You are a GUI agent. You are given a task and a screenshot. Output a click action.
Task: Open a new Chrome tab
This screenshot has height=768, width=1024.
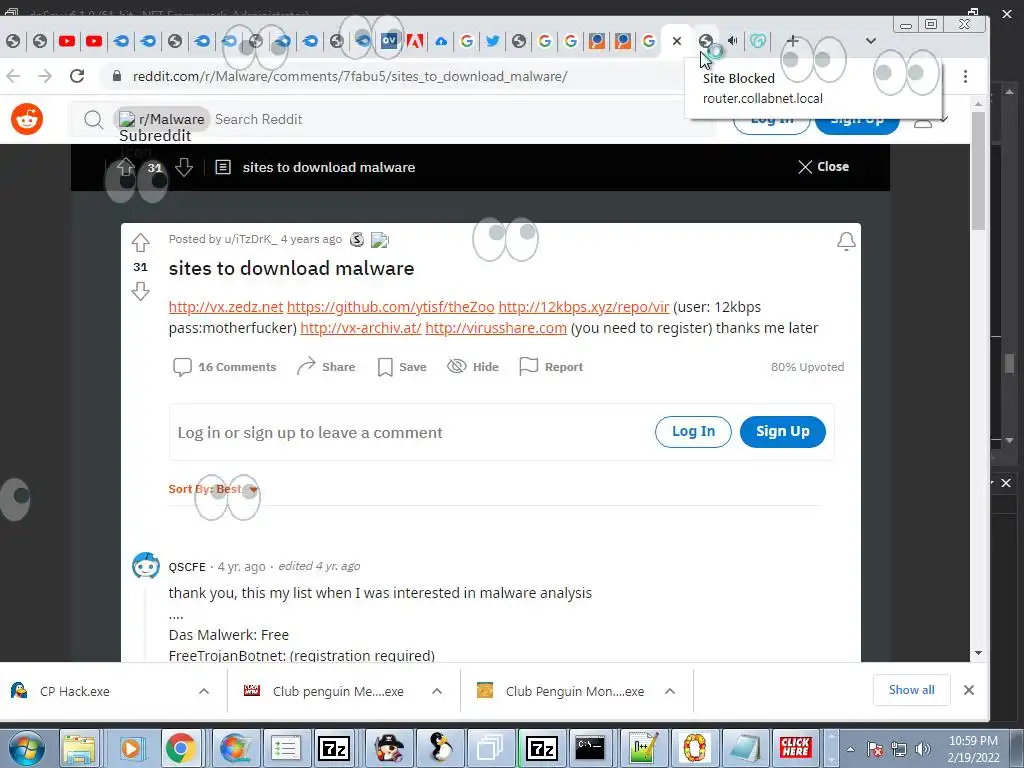pos(792,40)
